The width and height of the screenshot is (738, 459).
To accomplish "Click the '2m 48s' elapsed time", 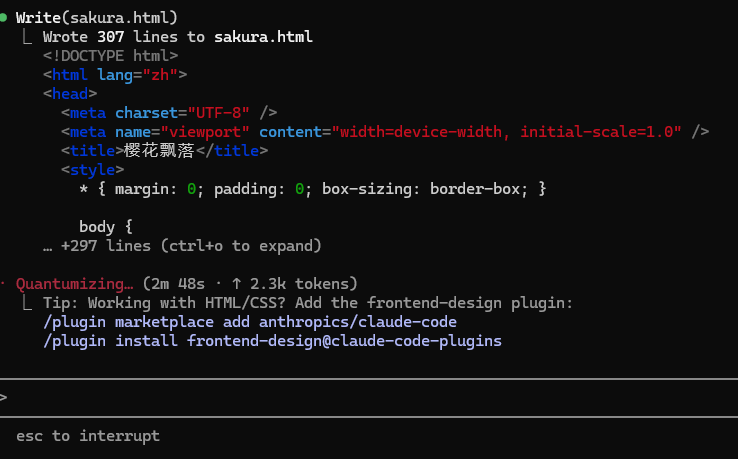I will (175, 284).
